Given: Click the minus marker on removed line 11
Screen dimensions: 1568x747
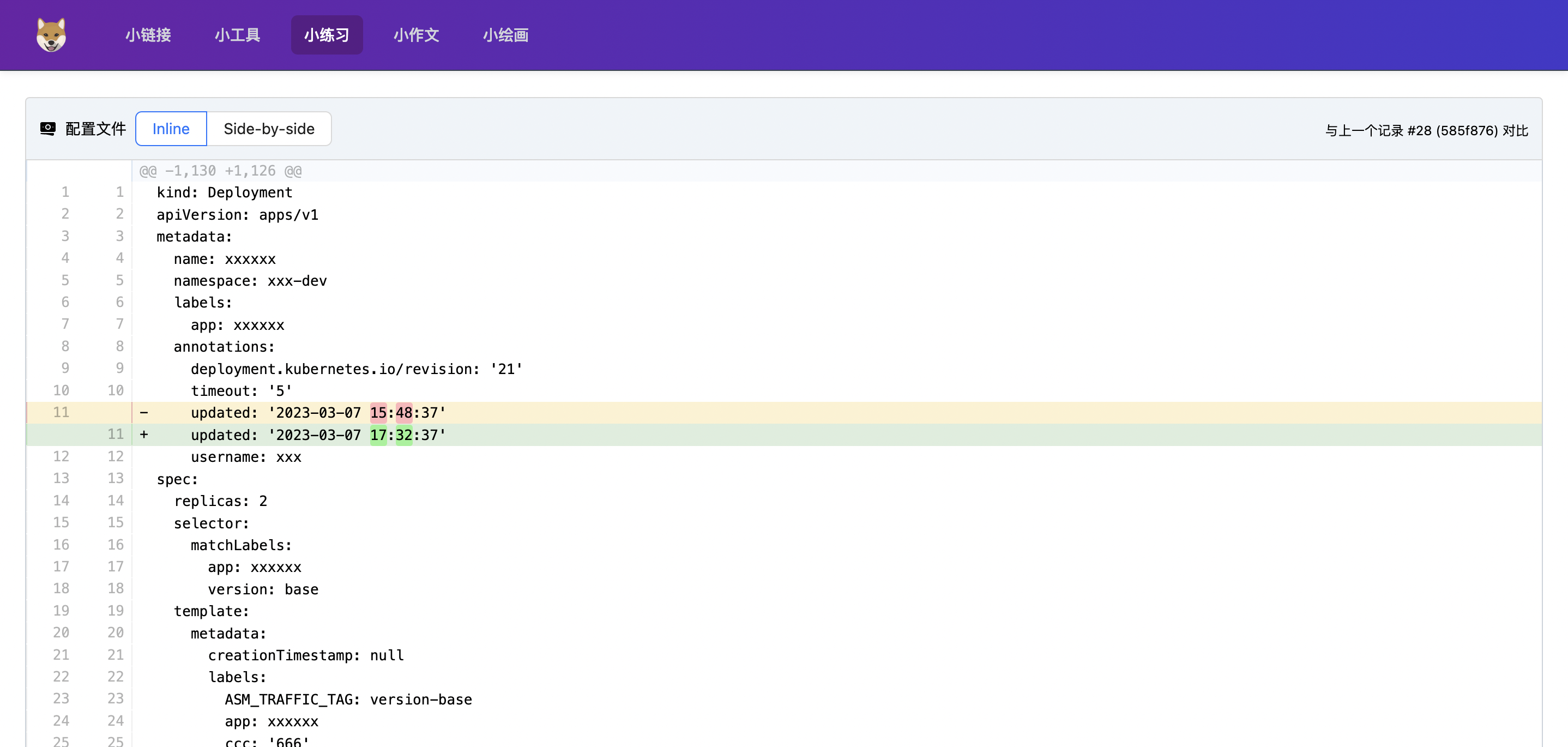Looking at the screenshot, I should [144, 413].
